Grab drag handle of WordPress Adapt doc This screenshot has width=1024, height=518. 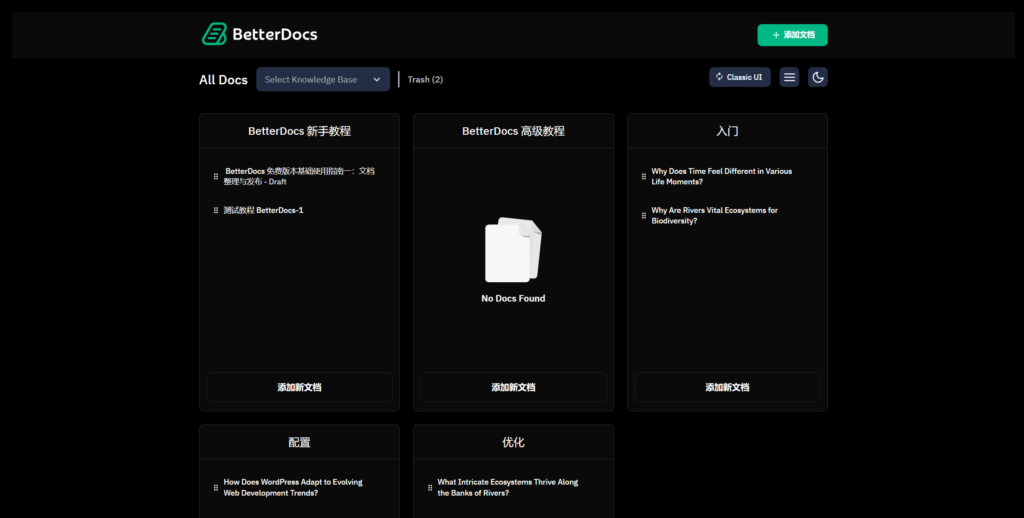coord(216,487)
